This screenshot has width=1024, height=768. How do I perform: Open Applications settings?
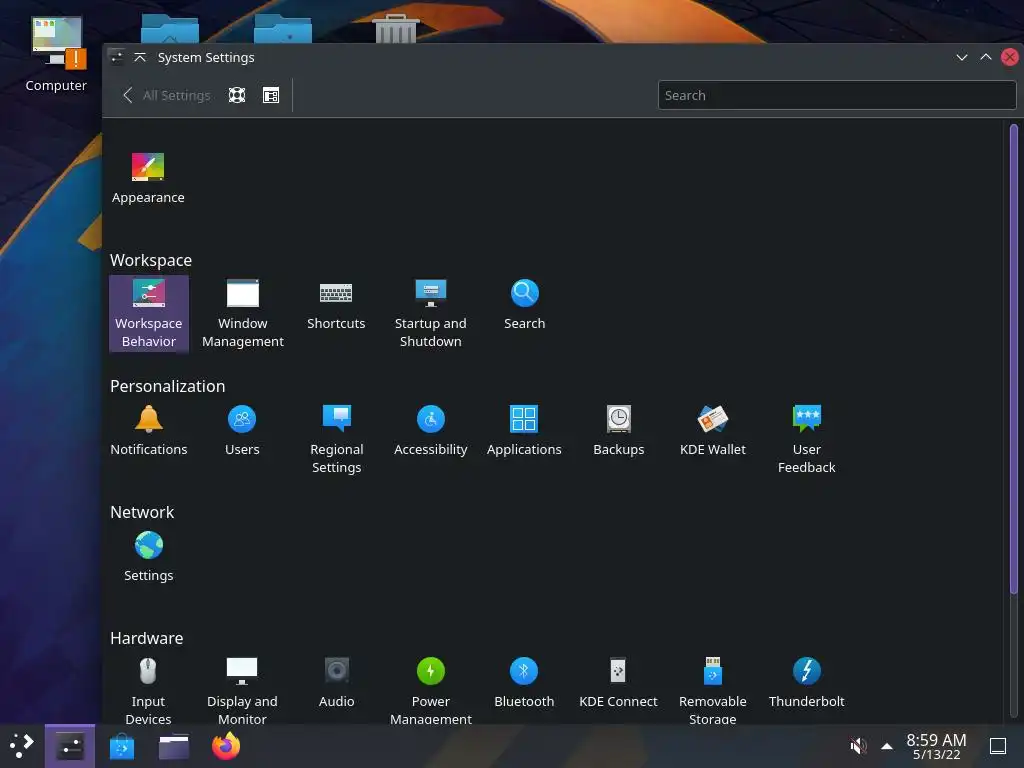524,431
